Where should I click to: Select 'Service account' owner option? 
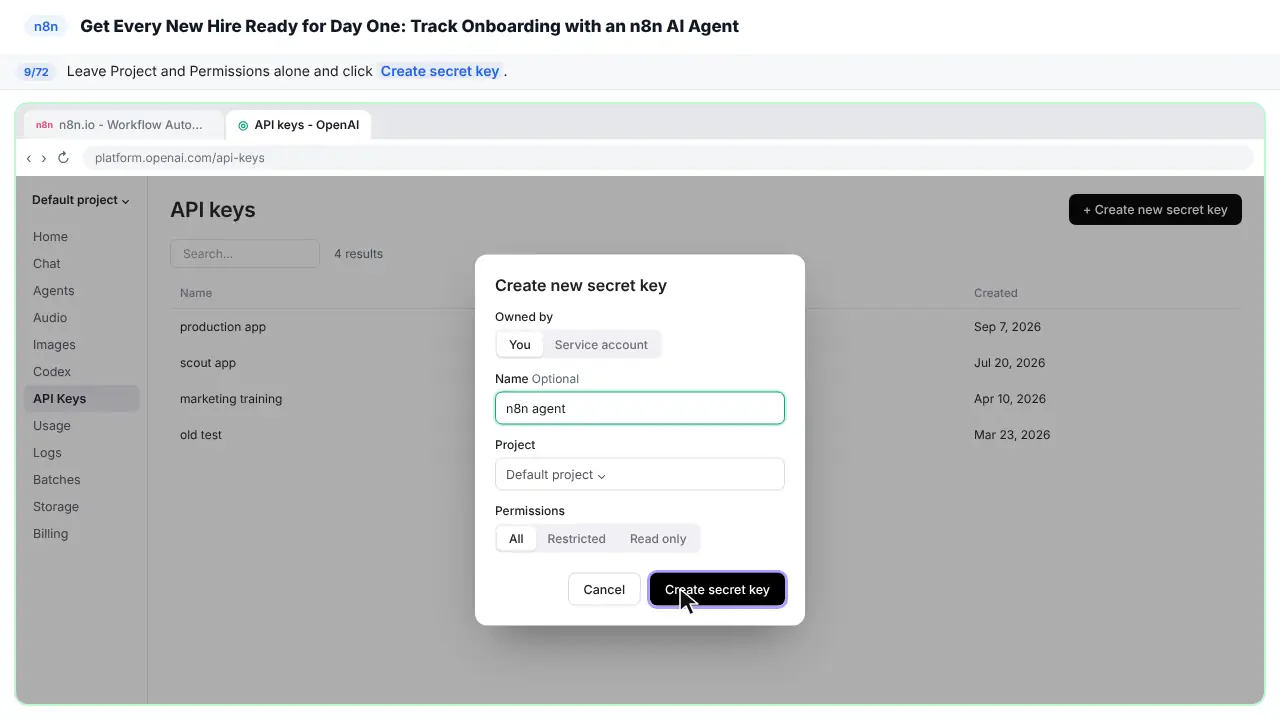point(601,344)
